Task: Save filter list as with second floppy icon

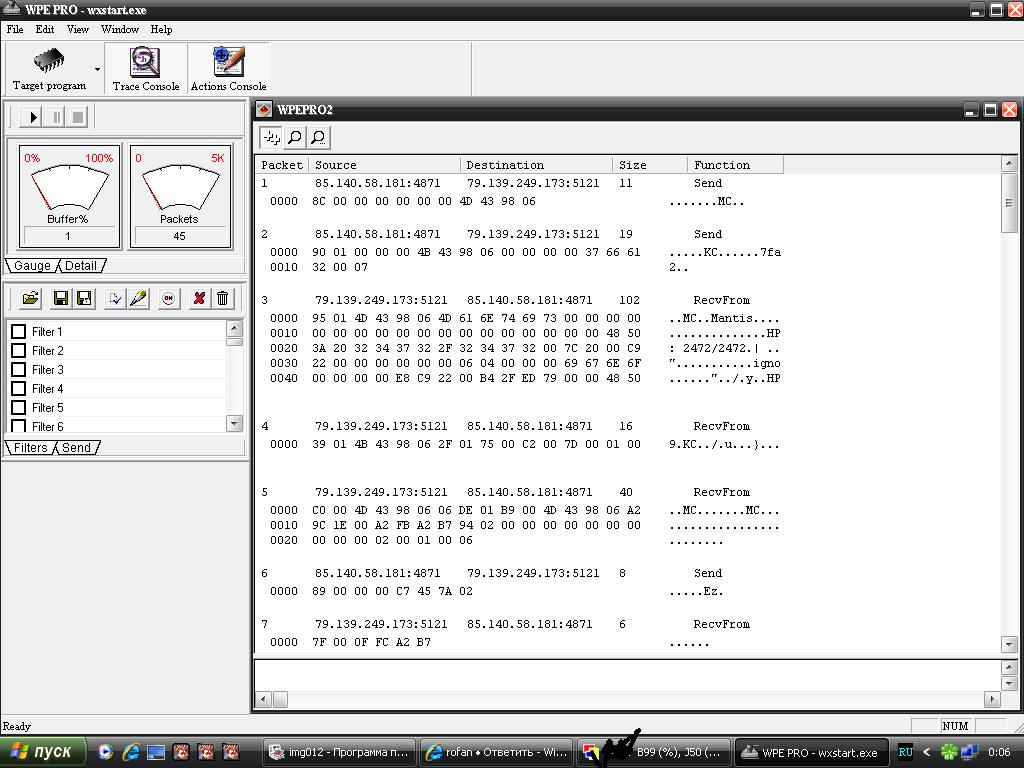Action: coord(84,298)
